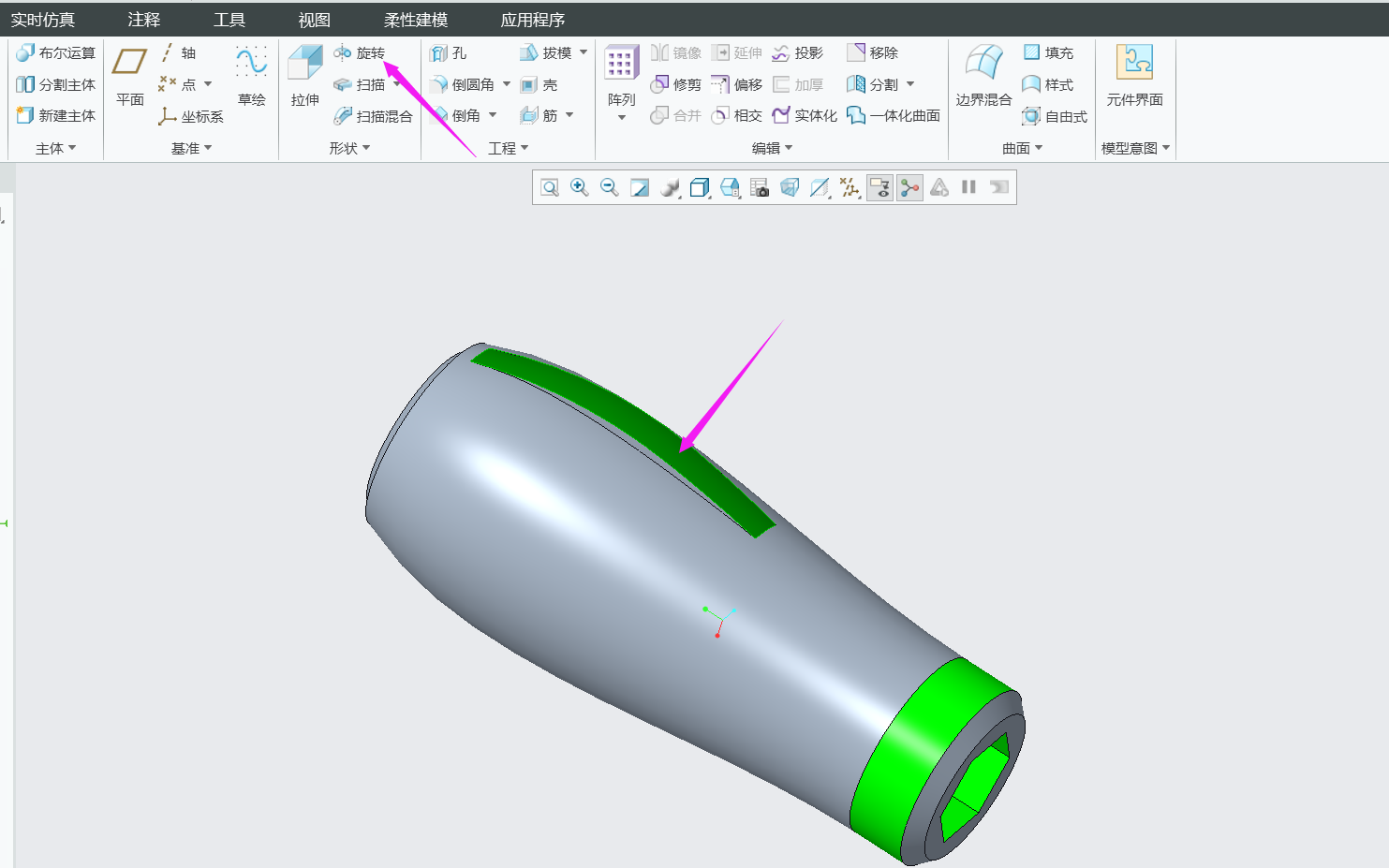
Task: Expand the 模型意图 group dropdown
Action: tap(1136, 149)
